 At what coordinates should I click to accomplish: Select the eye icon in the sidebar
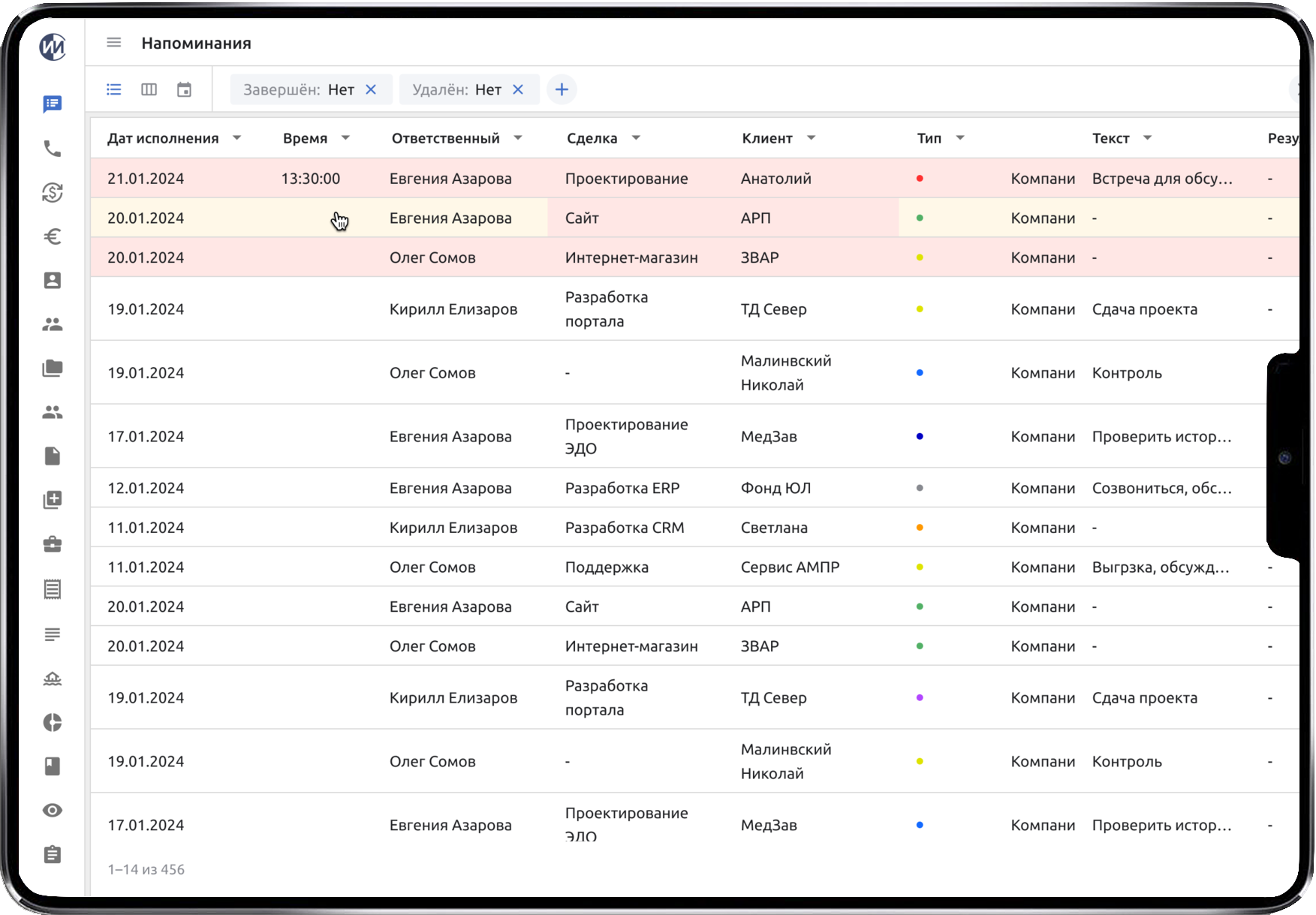pos(52,810)
